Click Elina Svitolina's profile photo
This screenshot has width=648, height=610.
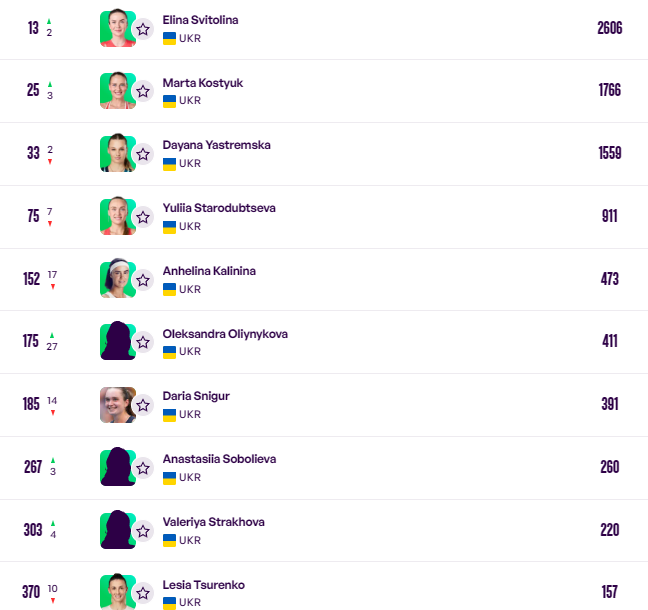[x=117, y=28]
